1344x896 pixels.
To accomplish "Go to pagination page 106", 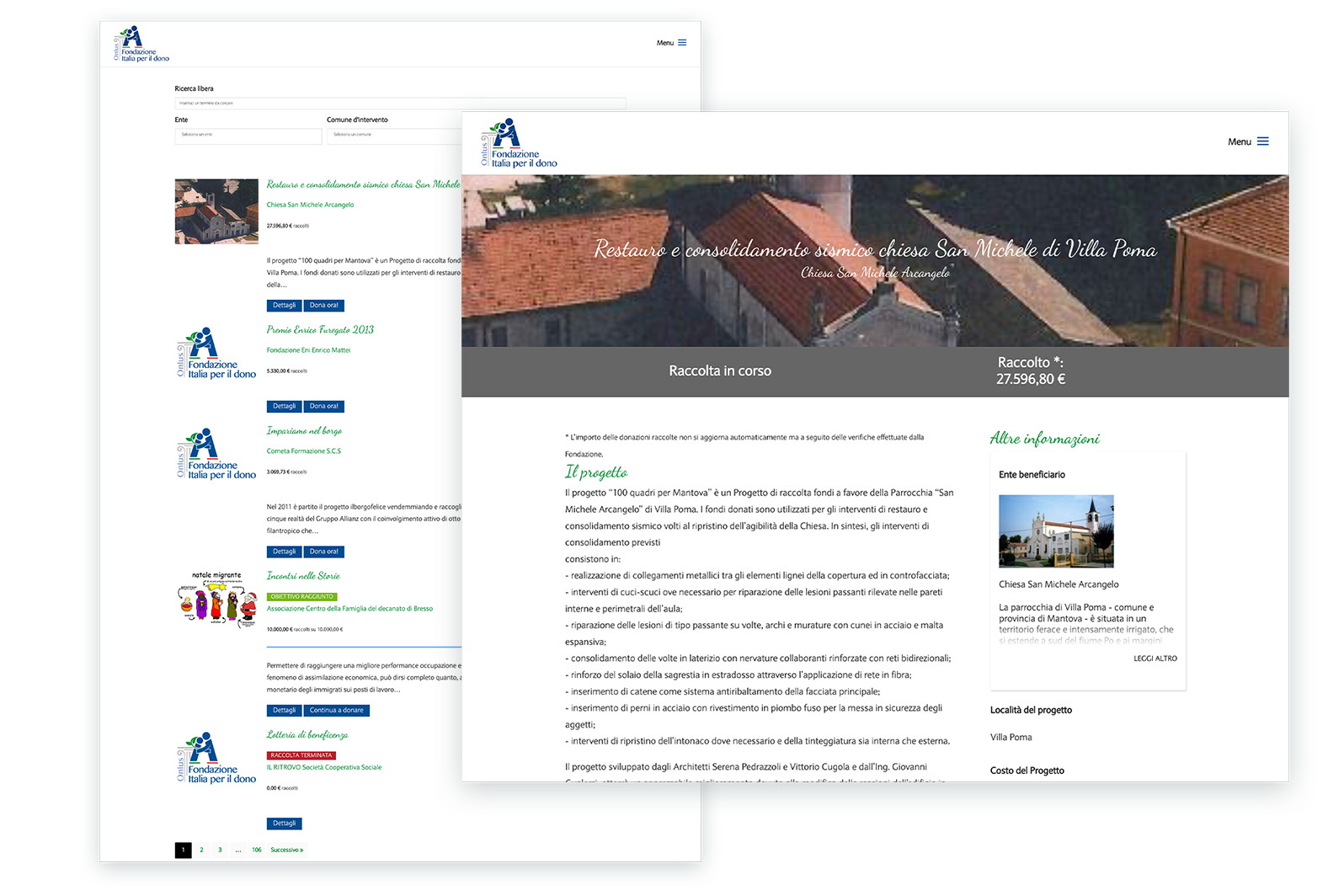I will click(256, 851).
